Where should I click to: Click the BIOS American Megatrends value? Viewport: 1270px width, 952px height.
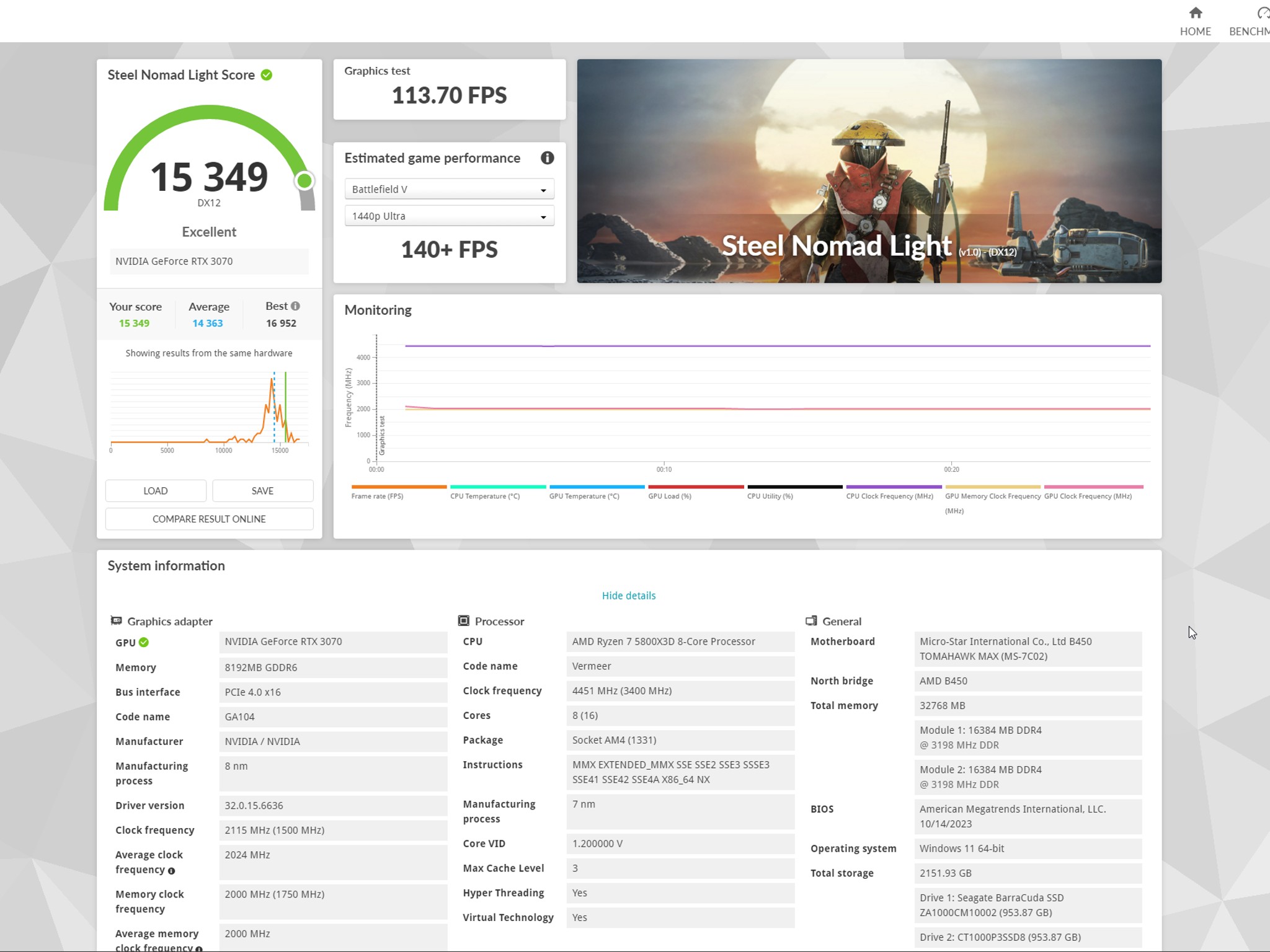(1028, 817)
